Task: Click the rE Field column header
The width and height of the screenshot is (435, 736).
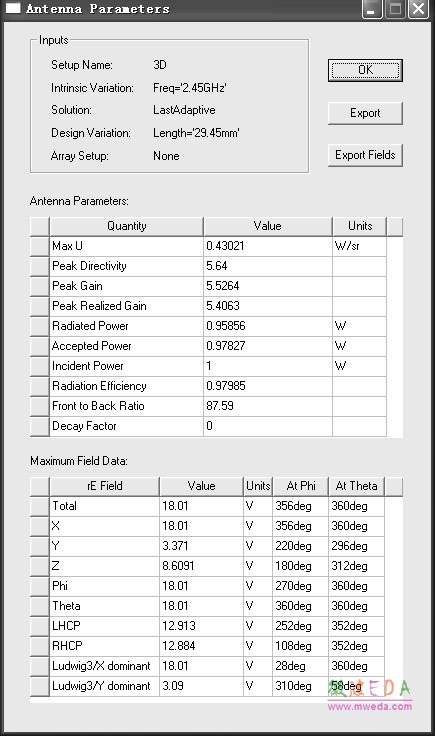Action: pos(105,486)
